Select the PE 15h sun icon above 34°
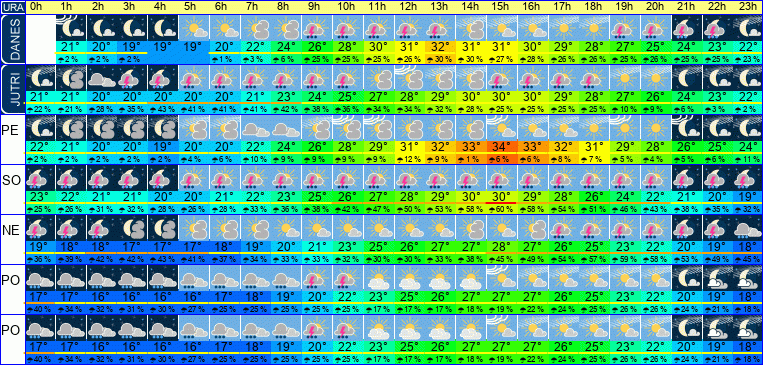The height and width of the screenshot is (365, 763). tap(502, 128)
